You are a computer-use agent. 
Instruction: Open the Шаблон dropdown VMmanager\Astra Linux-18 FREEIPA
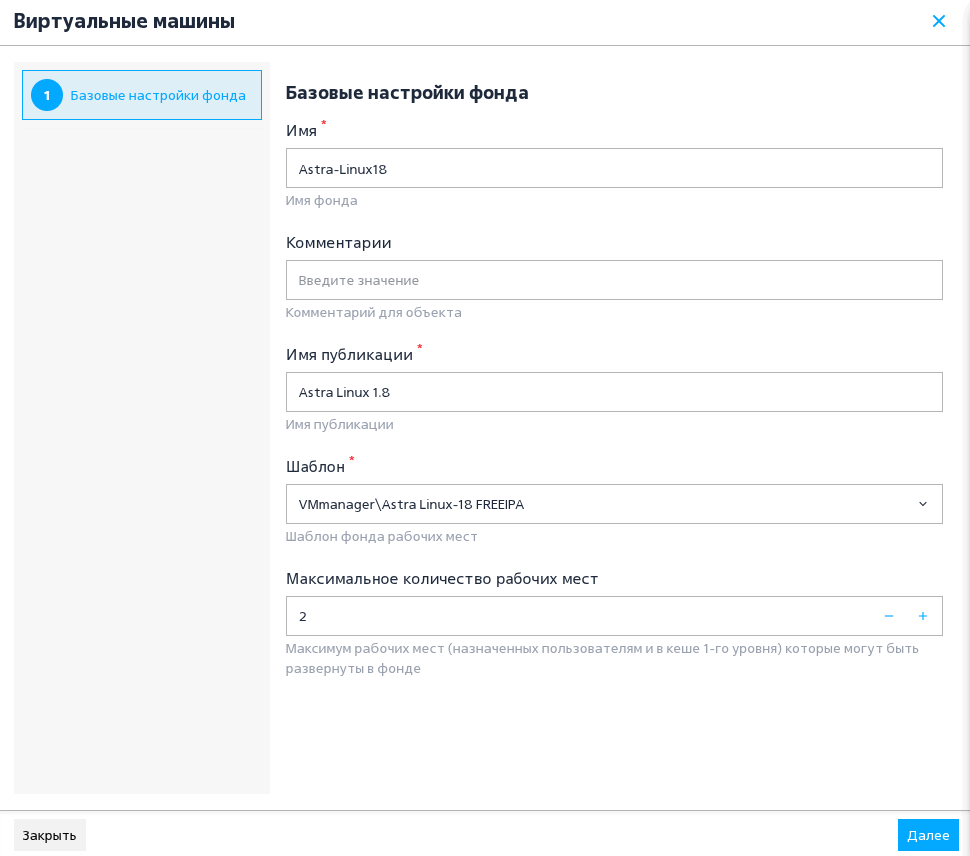[x=614, y=504]
